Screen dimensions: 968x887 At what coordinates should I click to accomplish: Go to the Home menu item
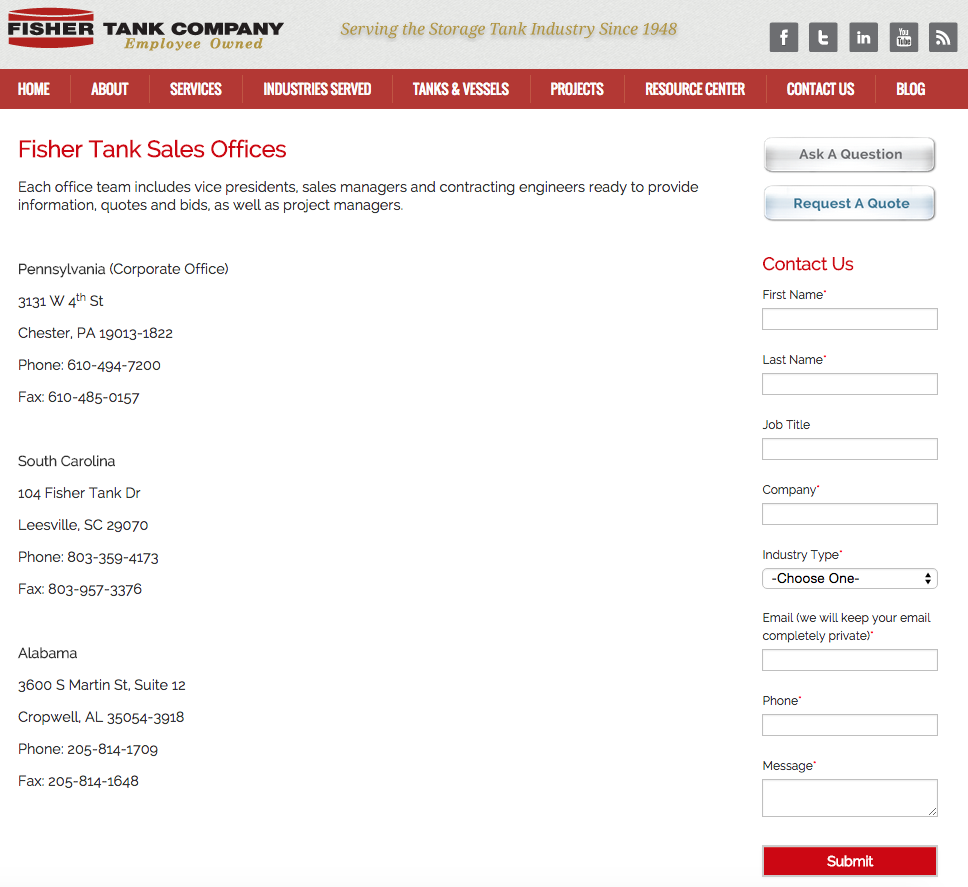[x=34, y=89]
